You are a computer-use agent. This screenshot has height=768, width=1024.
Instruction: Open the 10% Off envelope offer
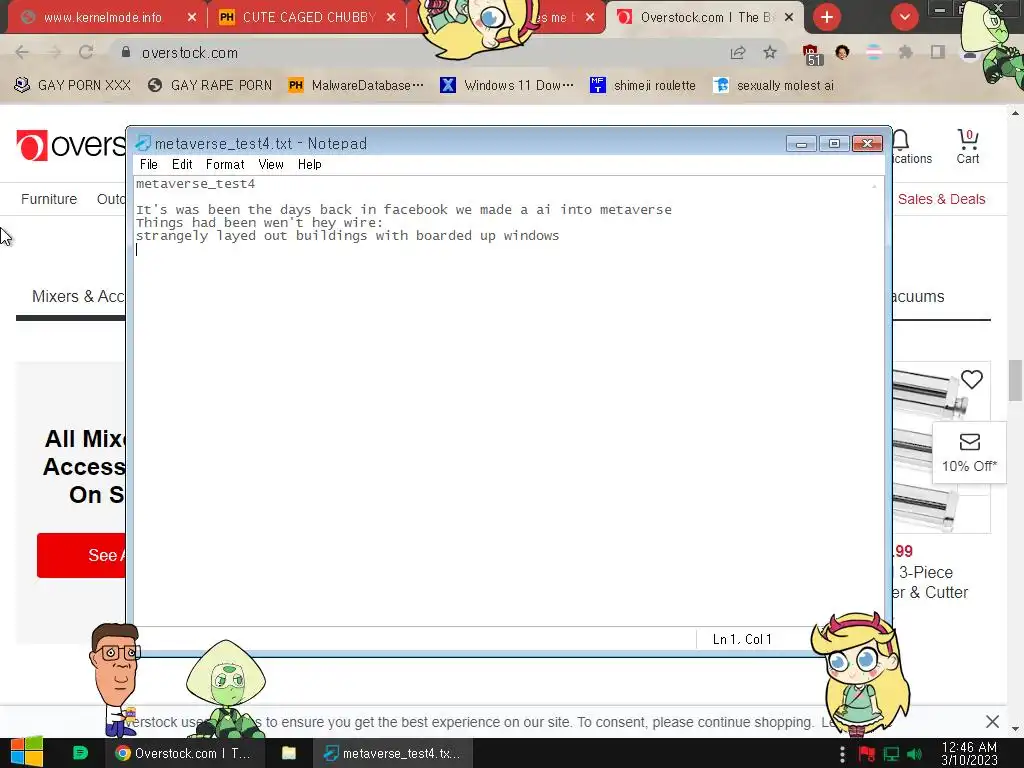pyautogui.click(x=969, y=453)
